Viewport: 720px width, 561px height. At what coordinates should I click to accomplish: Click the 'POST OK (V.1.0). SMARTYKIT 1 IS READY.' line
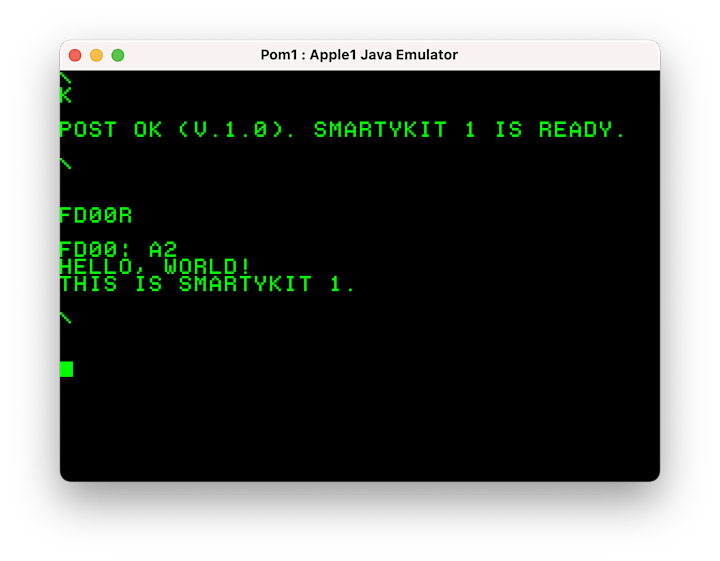click(343, 129)
